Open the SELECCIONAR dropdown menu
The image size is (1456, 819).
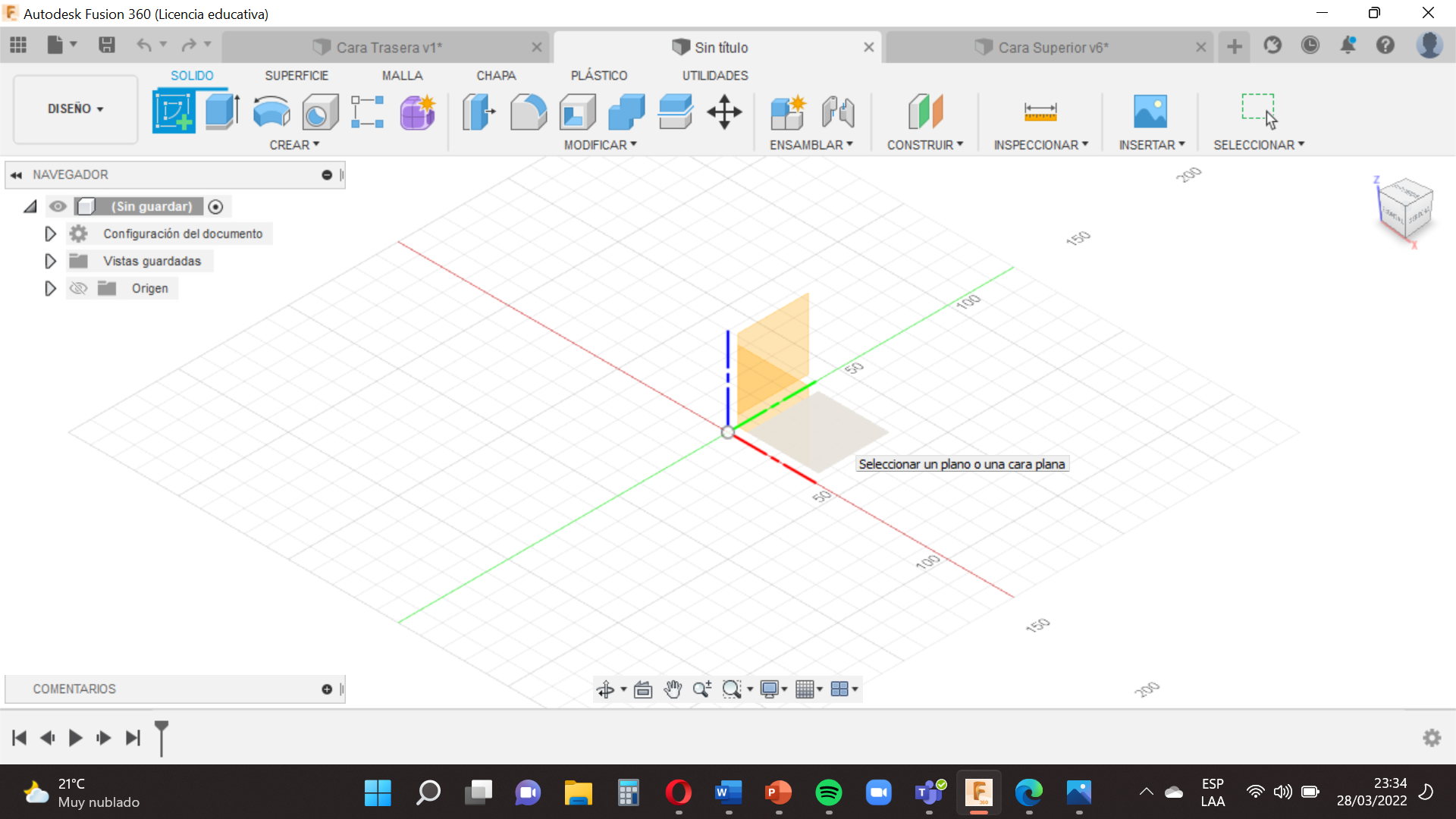[x=1259, y=145]
